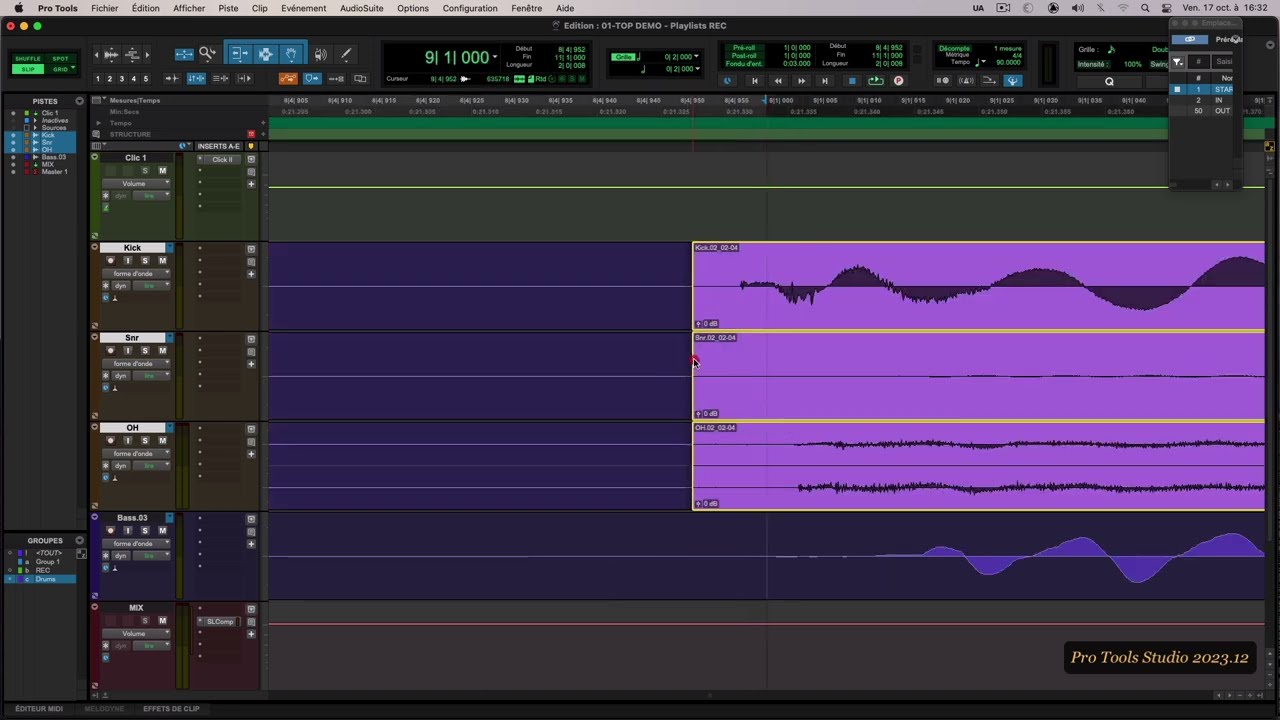This screenshot has height=720, width=1280.
Task: Open macOS Spotlight search icon
Action: [x=1145, y=8]
